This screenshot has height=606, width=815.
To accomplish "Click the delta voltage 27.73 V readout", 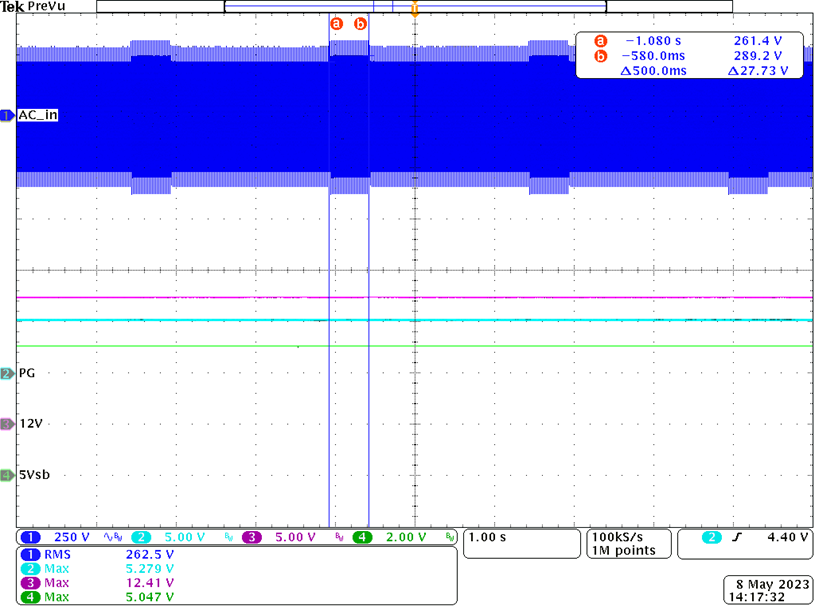I will click(x=758, y=71).
